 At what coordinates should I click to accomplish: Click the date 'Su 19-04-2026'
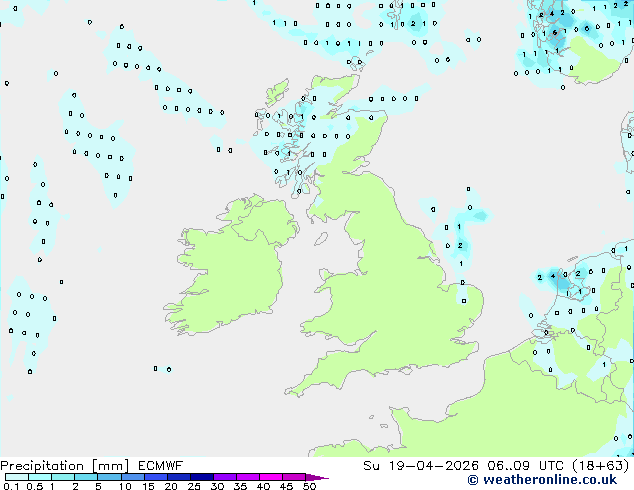(x=421, y=466)
